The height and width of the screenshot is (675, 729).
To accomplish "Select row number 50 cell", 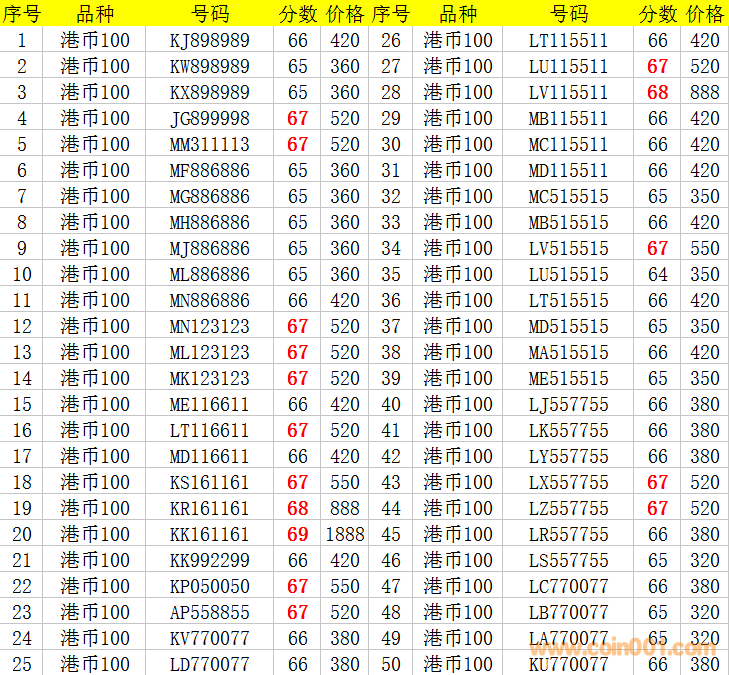I will point(391,664).
